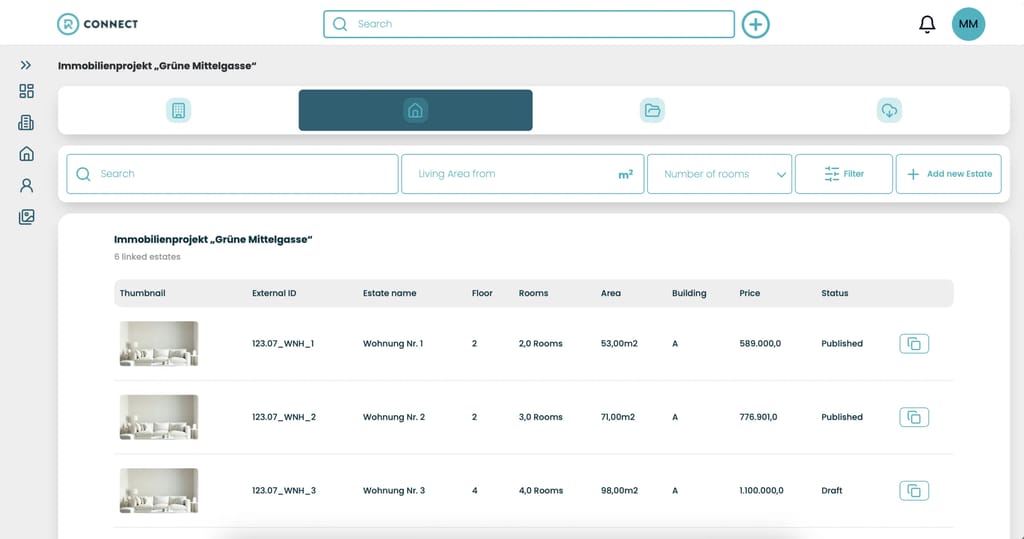Viewport: 1024px width, 539px height.
Task: Click the Price column header
Action: 750,293
